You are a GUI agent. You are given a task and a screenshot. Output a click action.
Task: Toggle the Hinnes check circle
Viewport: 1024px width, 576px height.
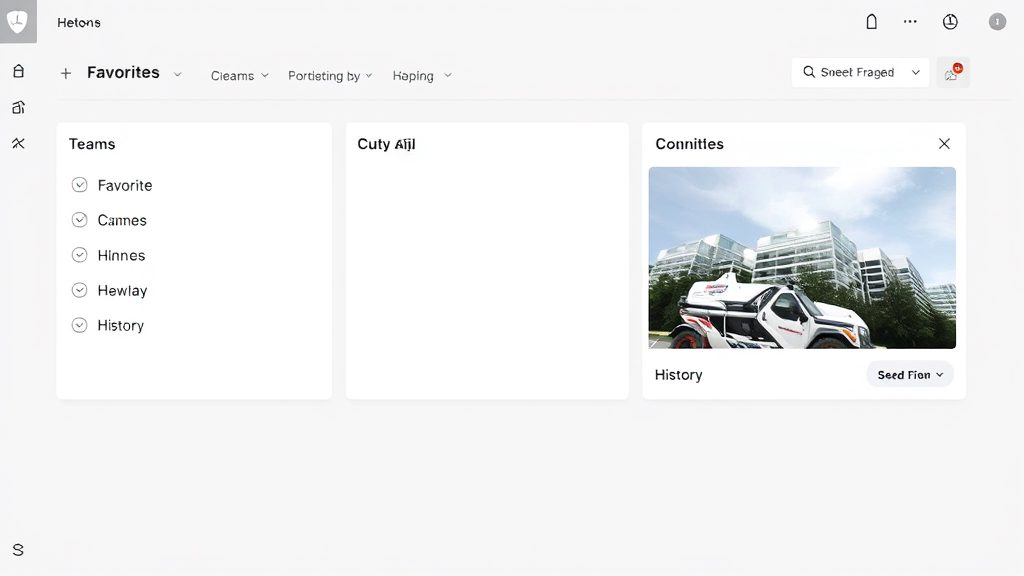[79, 255]
